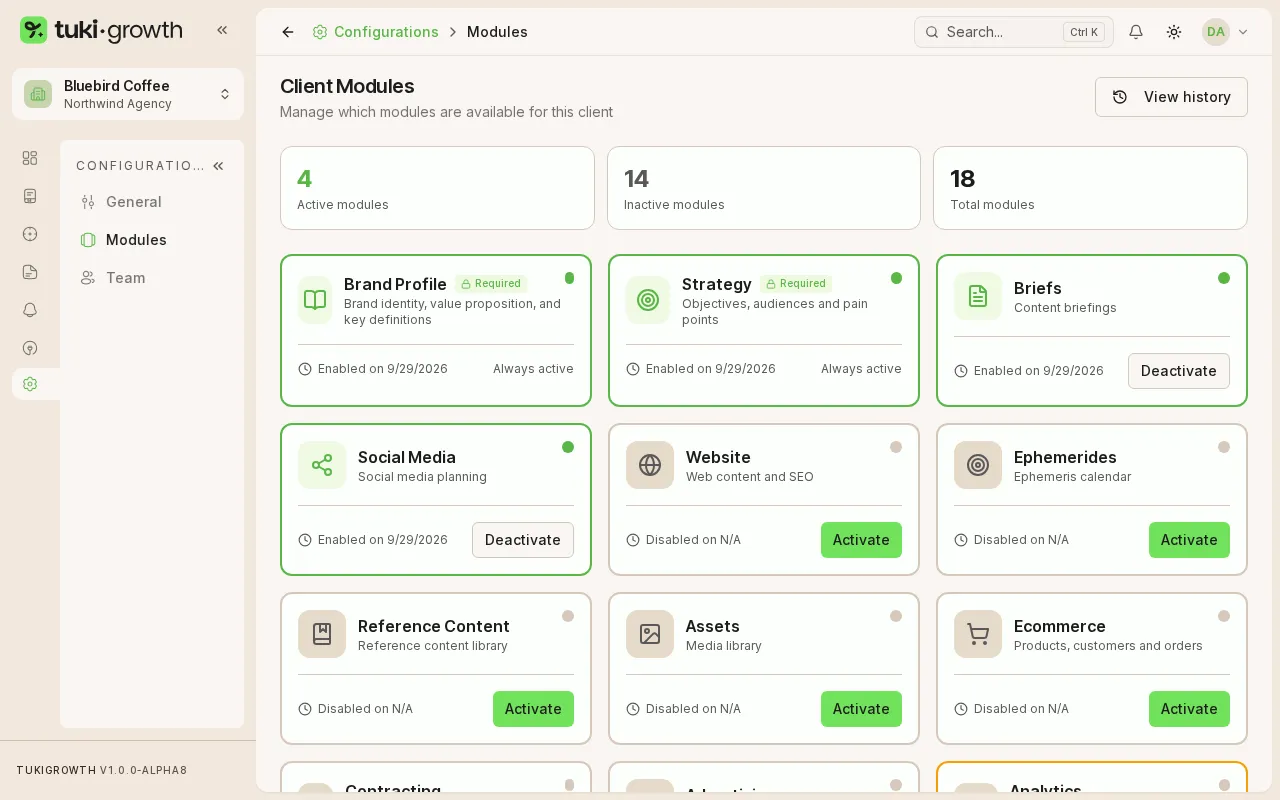
Task: Click Brand Profile green status dot
Action: pyautogui.click(x=569, y=278)
